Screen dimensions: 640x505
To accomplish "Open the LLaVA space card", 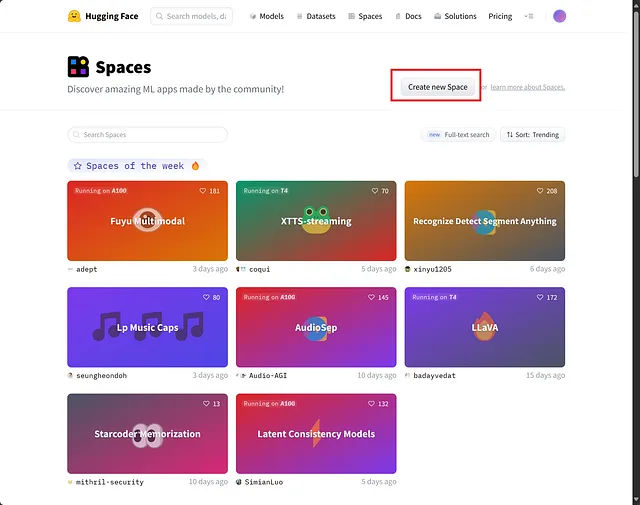I will (x=484, y=327).
